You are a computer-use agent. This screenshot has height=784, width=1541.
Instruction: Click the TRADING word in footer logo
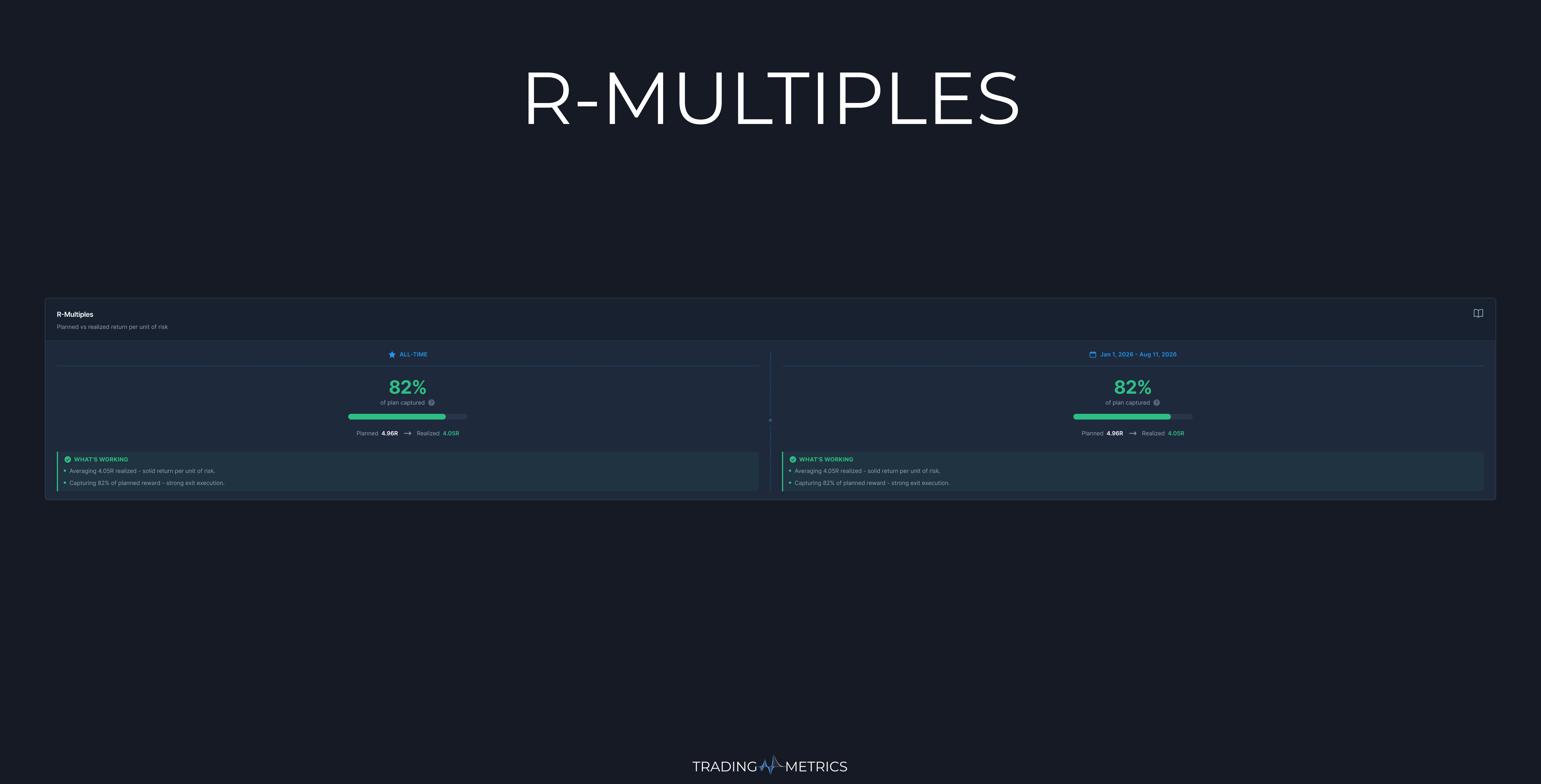725,767
